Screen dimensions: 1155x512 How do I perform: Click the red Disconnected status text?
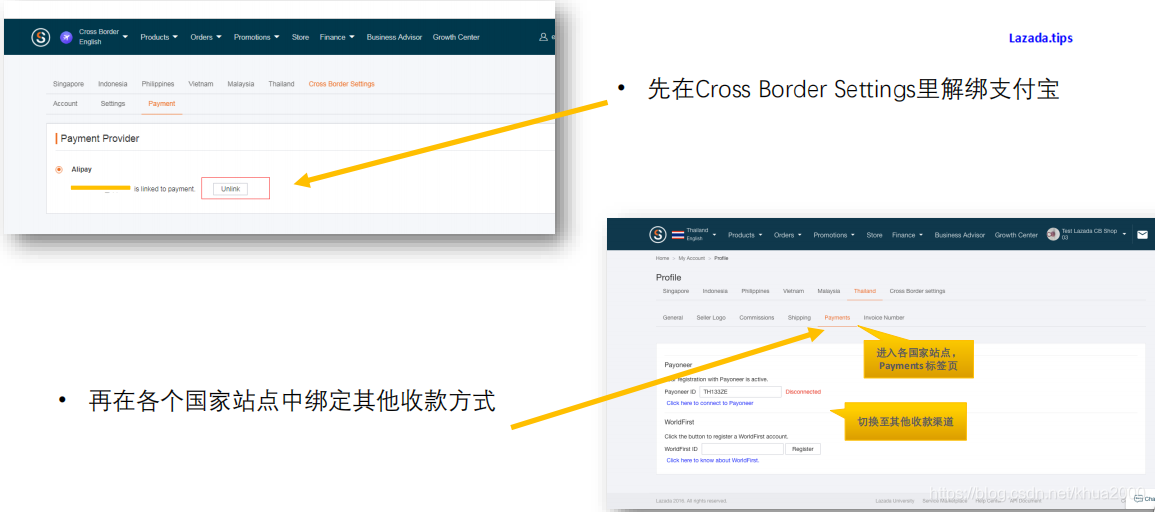tap(803, 392)
